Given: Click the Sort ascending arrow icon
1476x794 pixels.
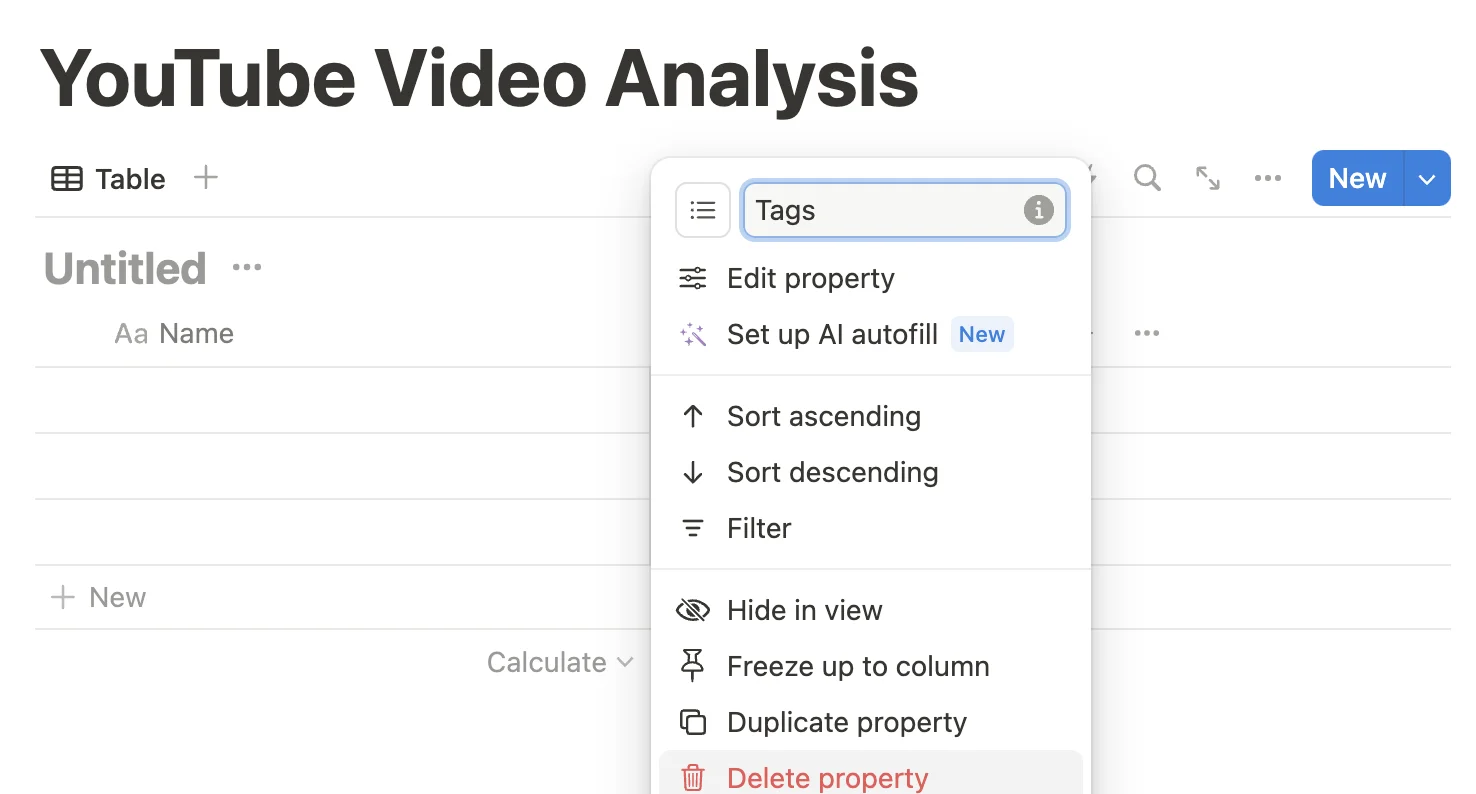Looking at the screenshot, I should [x=693, y=416].
